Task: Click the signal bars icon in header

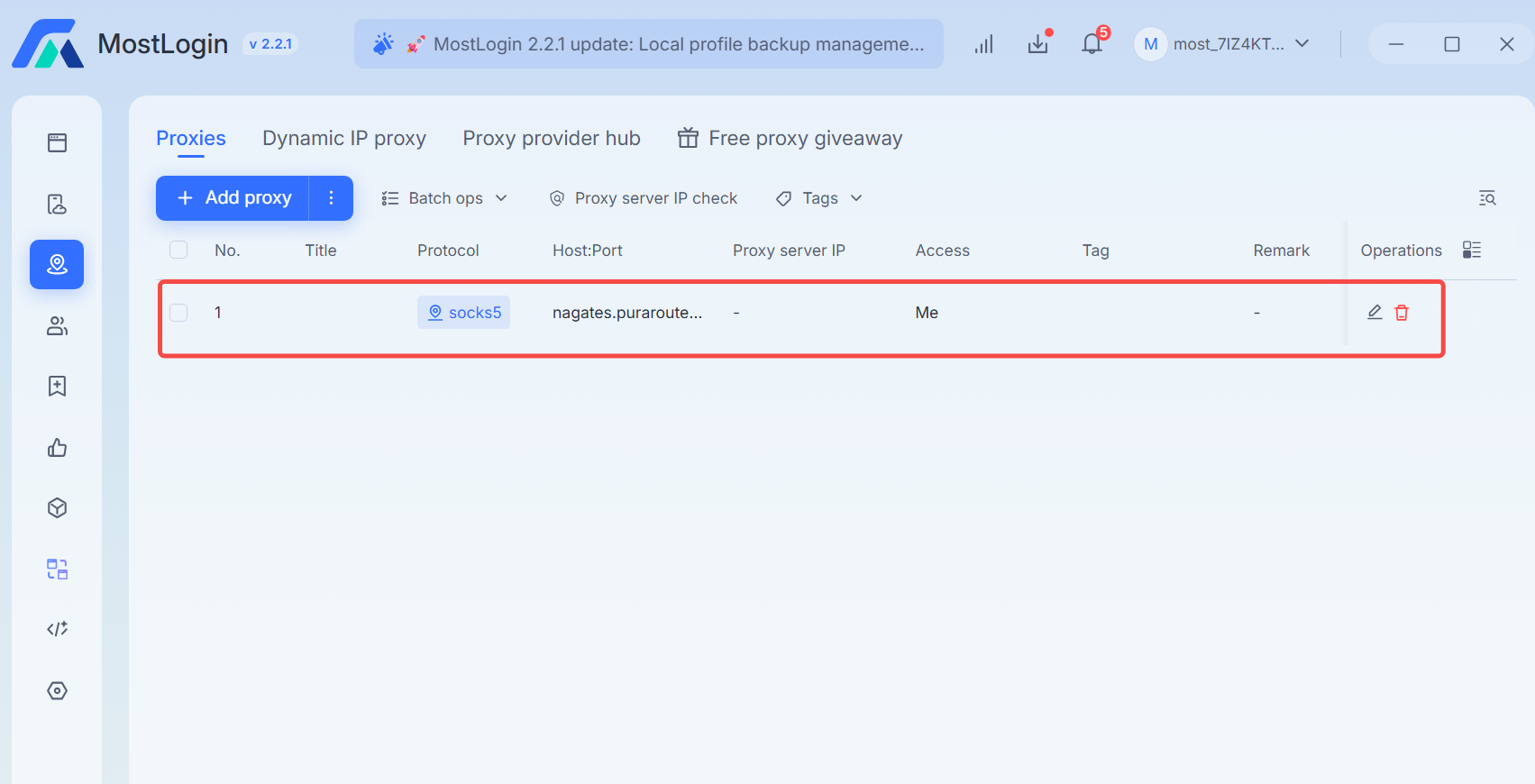Action: click(983, 44)
